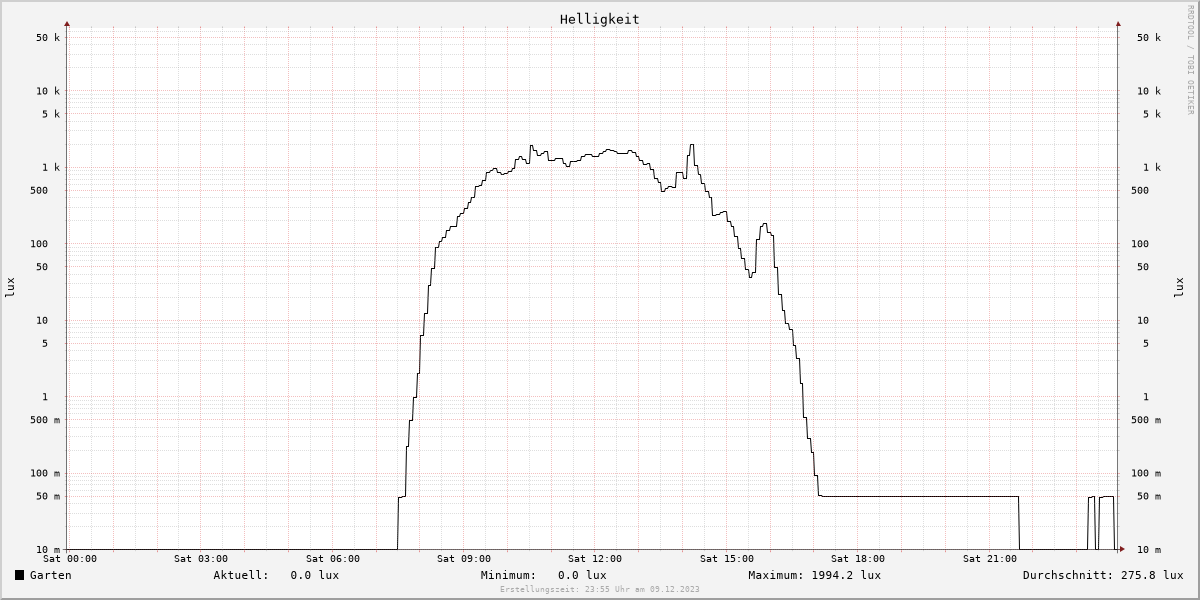Image resolution: width=1200 pixels, height=600 pixels.
Task: Click the 'lux' unit label on right axis
Action: 1180,287
